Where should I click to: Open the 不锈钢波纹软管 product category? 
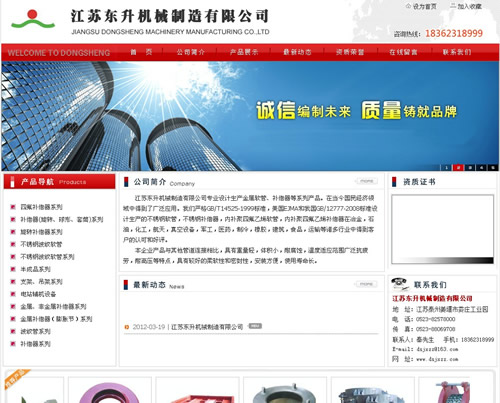(x=41, y=244)
